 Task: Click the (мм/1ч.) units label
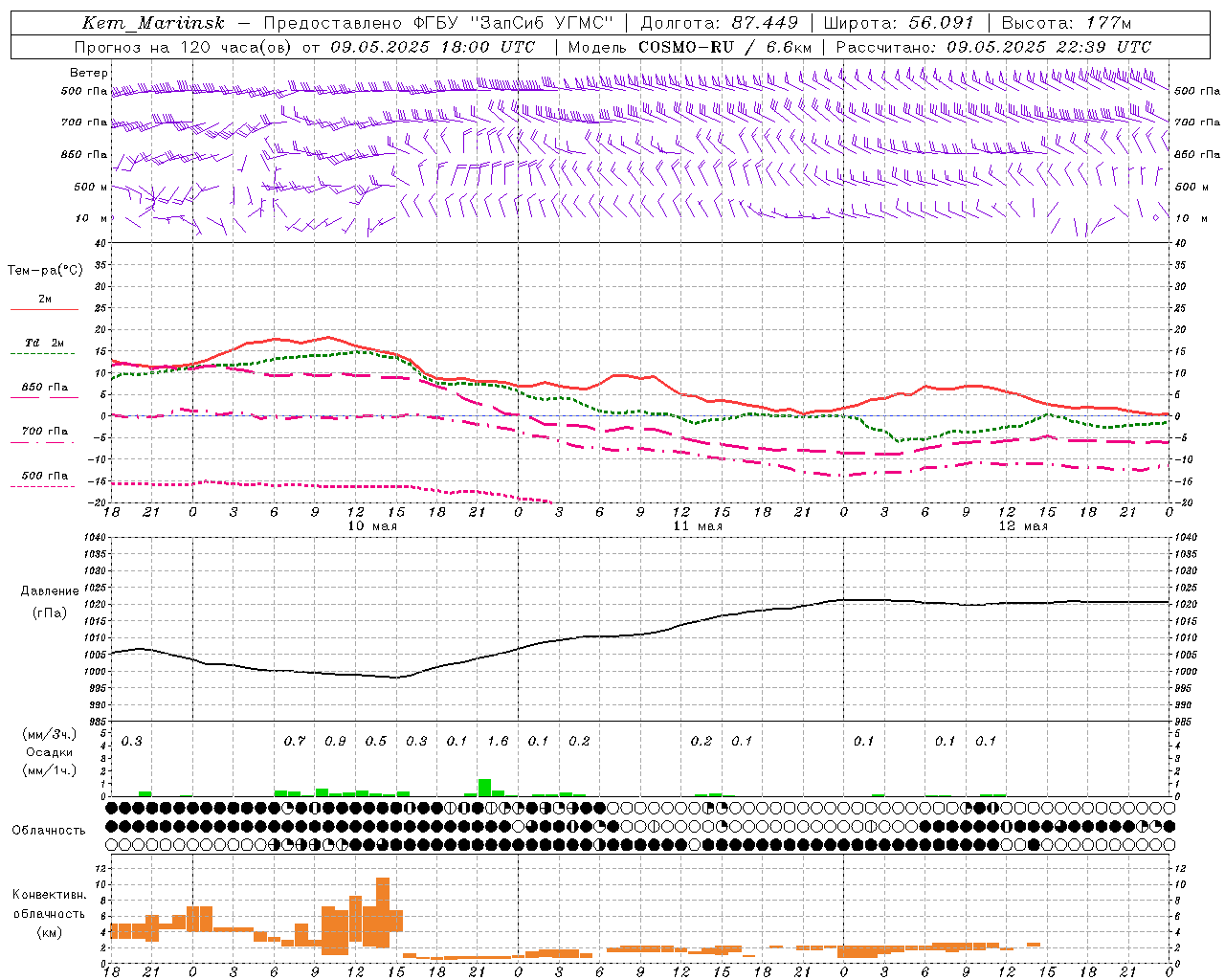tap(49, 770)
